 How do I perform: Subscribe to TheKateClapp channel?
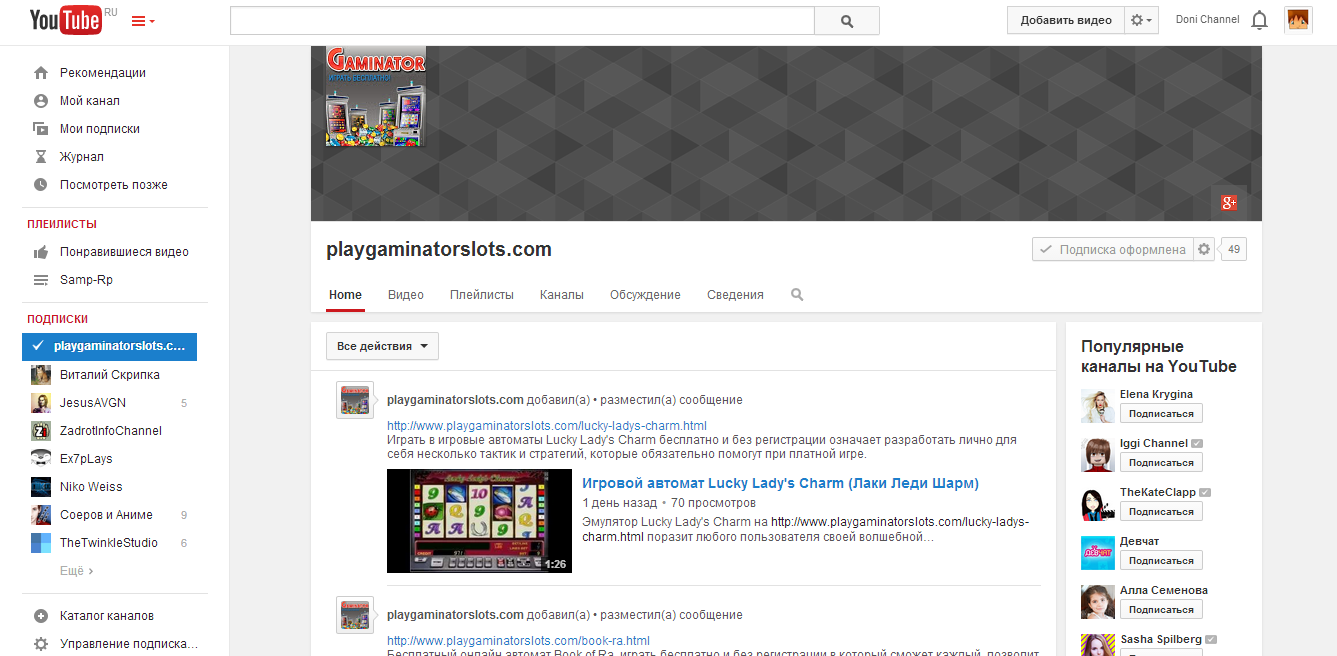(1161, 512)
